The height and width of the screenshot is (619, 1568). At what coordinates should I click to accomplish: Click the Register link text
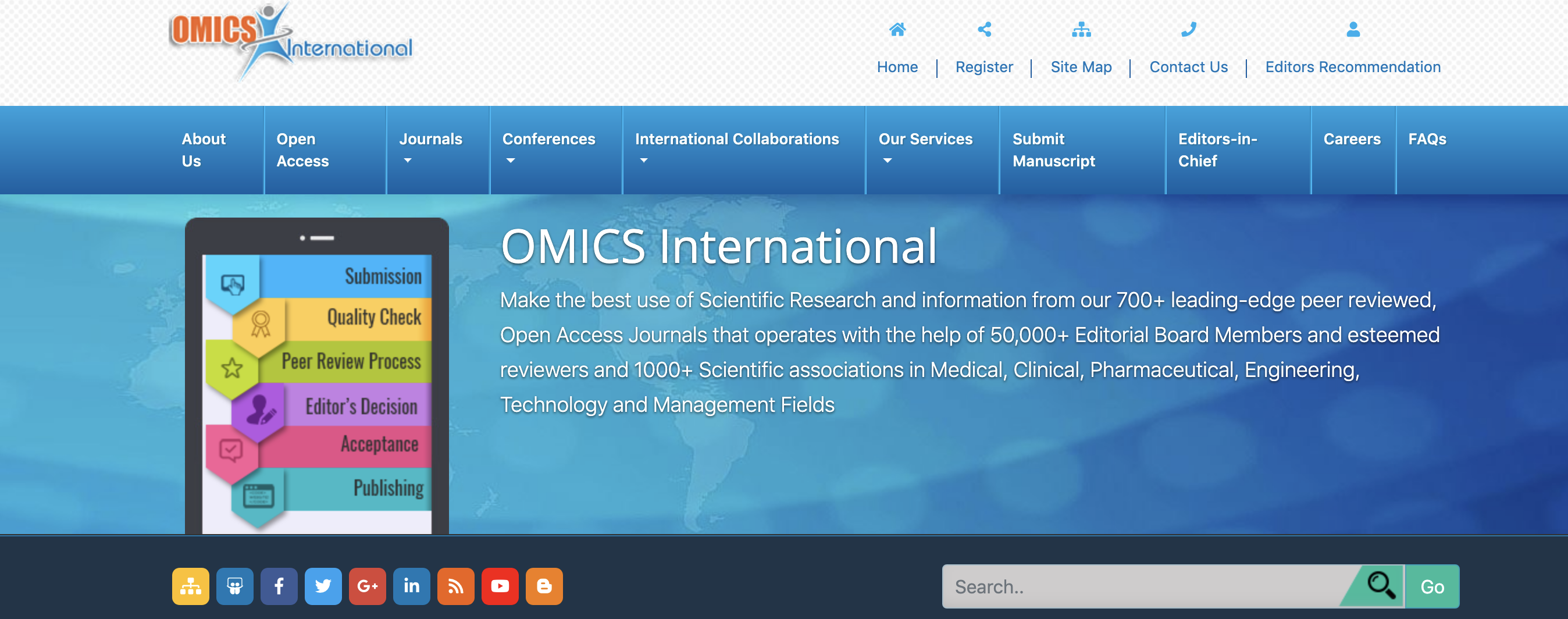pyautogui.click(x=984, y=67)
